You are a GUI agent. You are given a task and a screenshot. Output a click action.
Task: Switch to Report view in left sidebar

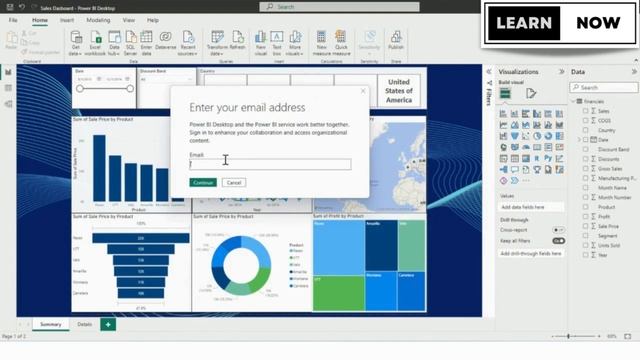coord(8,73)
